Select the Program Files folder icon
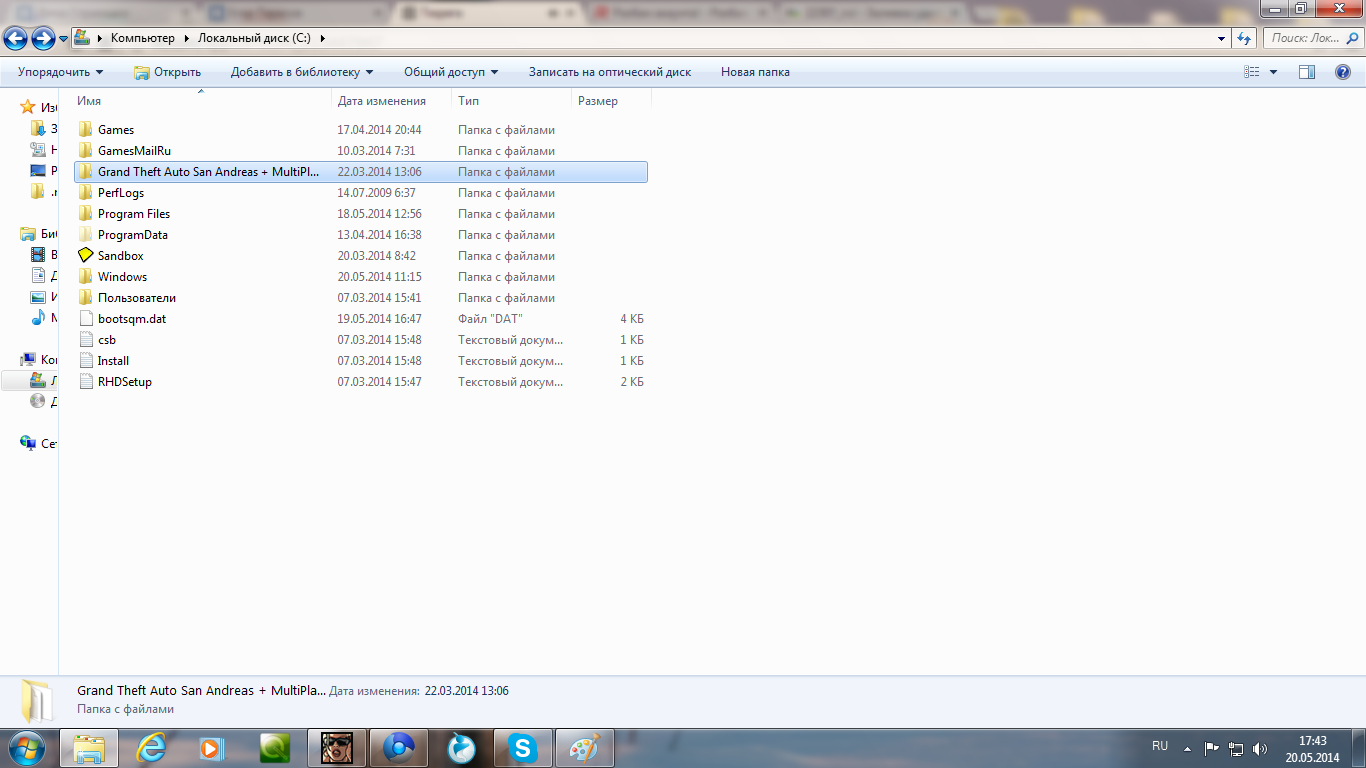The image size is (1366, 768). 85,214
